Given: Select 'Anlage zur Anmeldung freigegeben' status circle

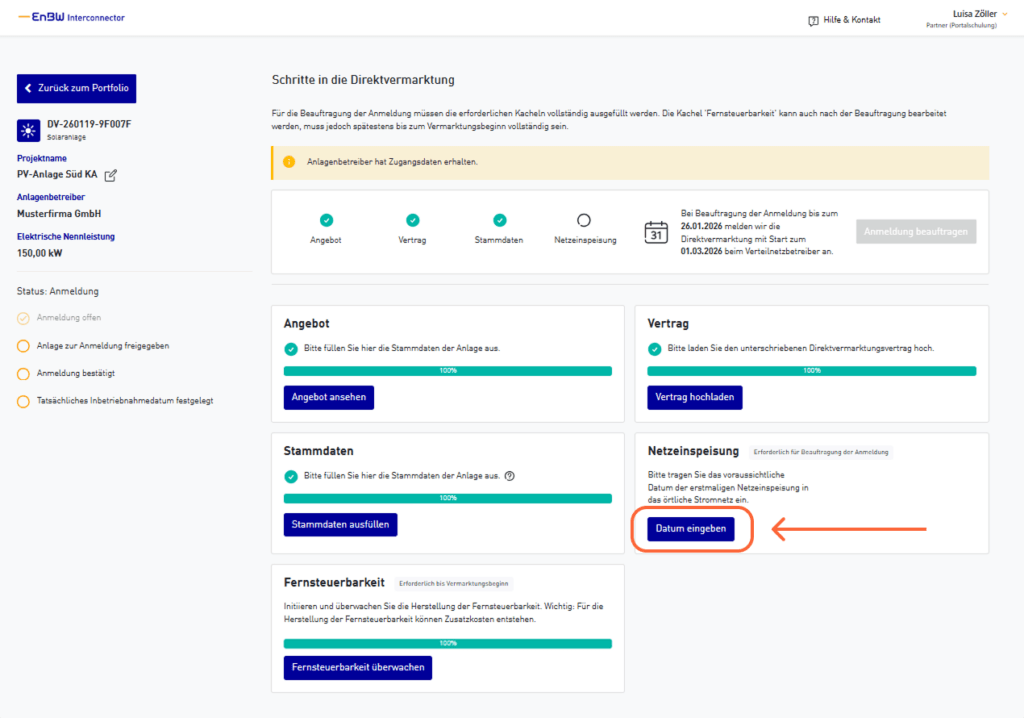Looking at the screenshot, I should pos(24,346).
